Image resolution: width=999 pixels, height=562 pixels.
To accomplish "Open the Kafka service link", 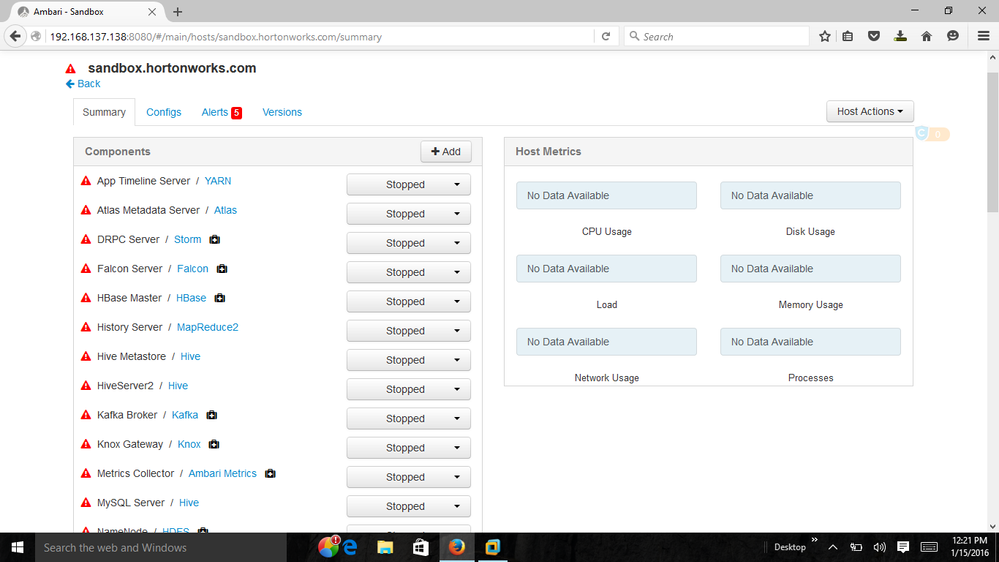I will [185, 415].
